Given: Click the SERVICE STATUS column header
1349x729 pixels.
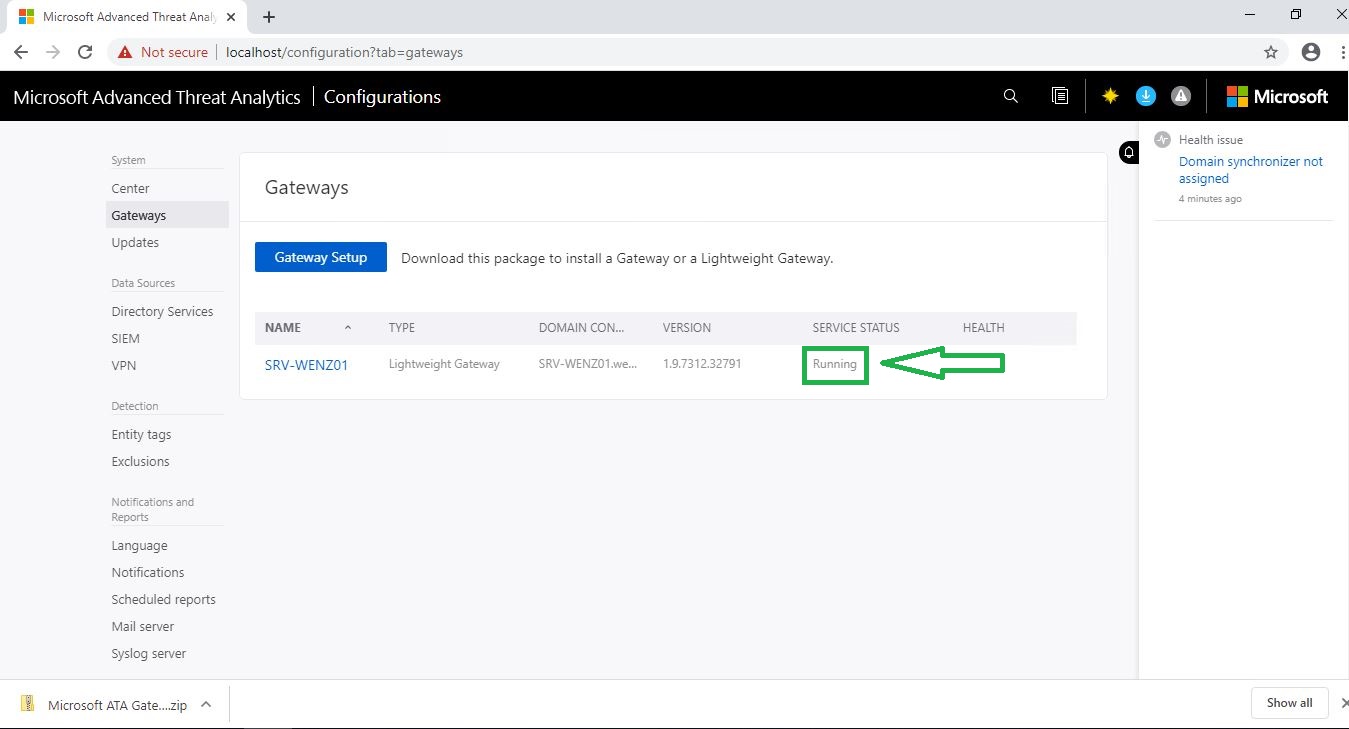Looking at the screenshot, I should pyautogui.click(x=856, y=328).
